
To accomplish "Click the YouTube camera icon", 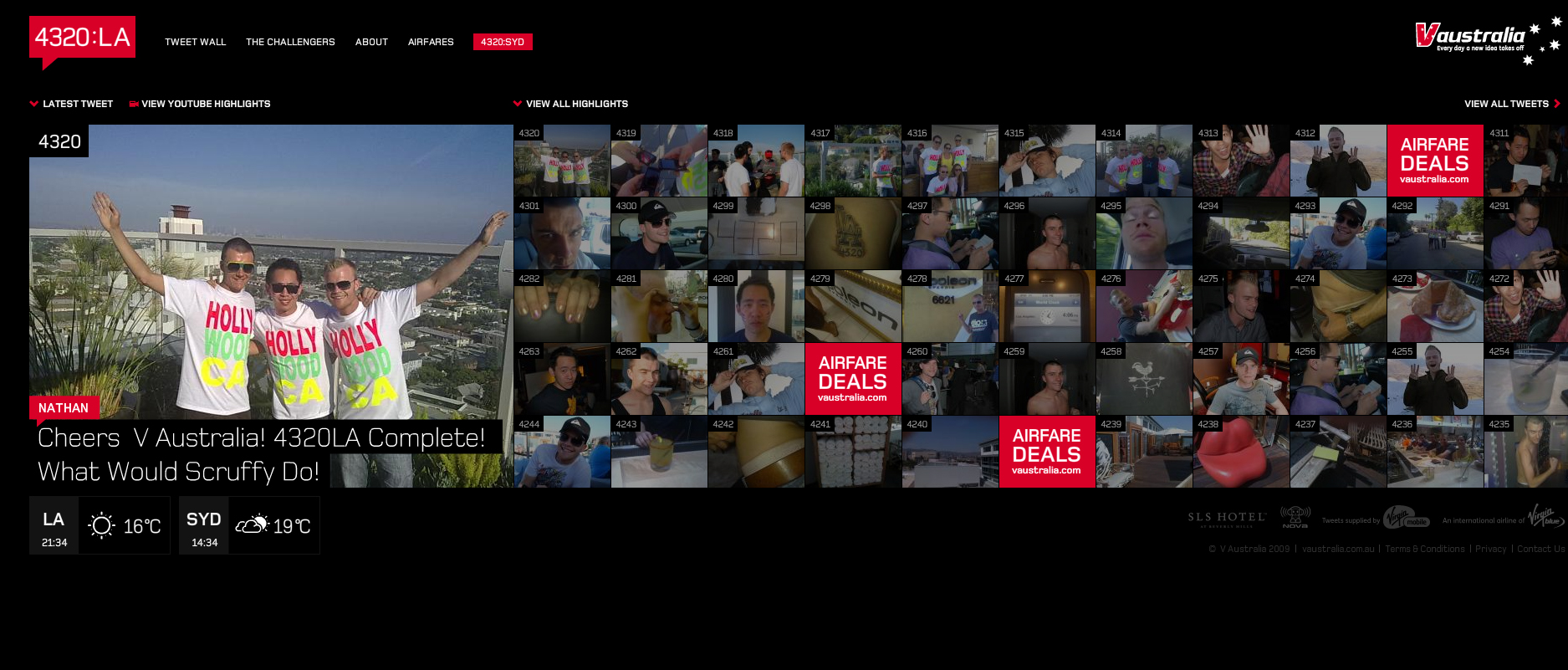I will point(134,104).
